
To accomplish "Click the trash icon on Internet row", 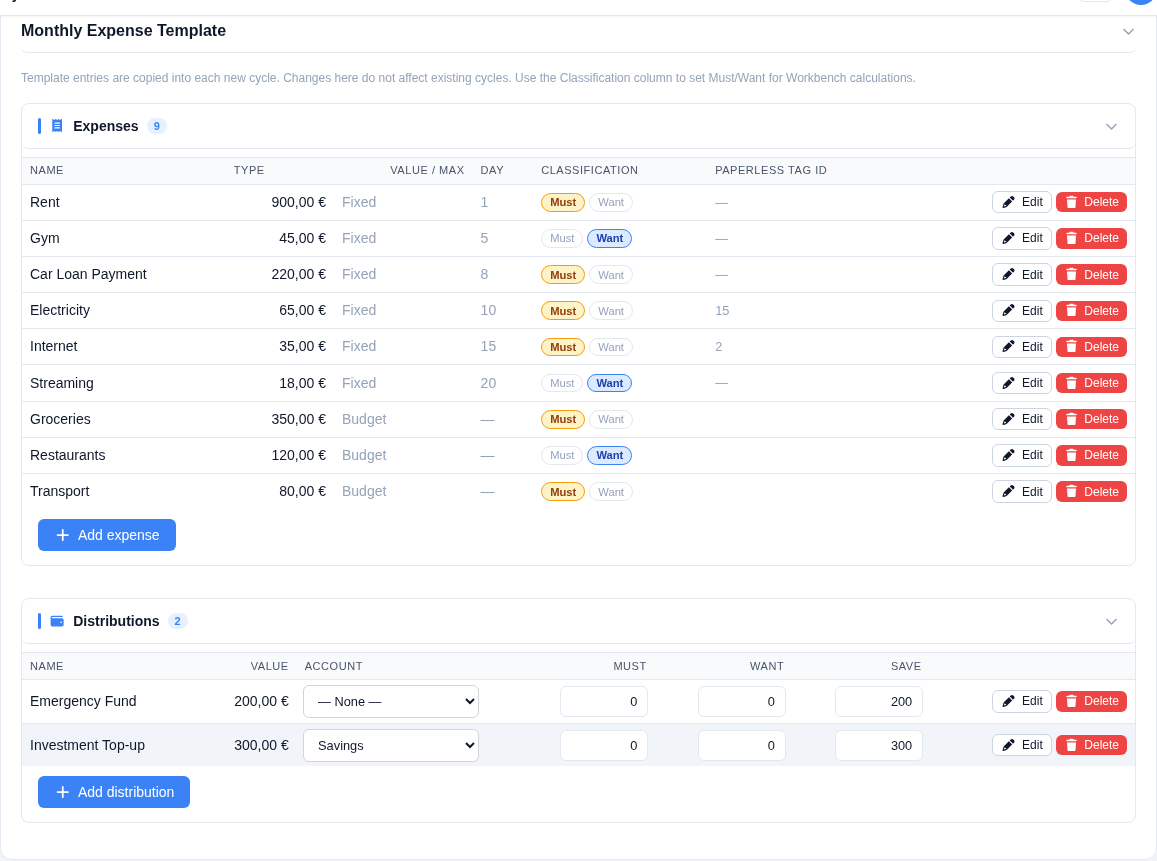I will 1071,347.
